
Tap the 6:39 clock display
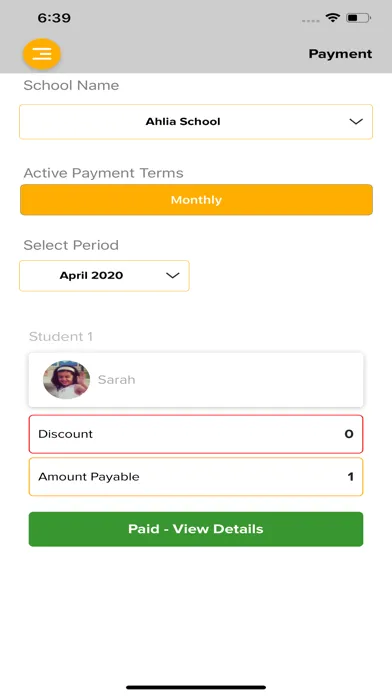[54, 18]
